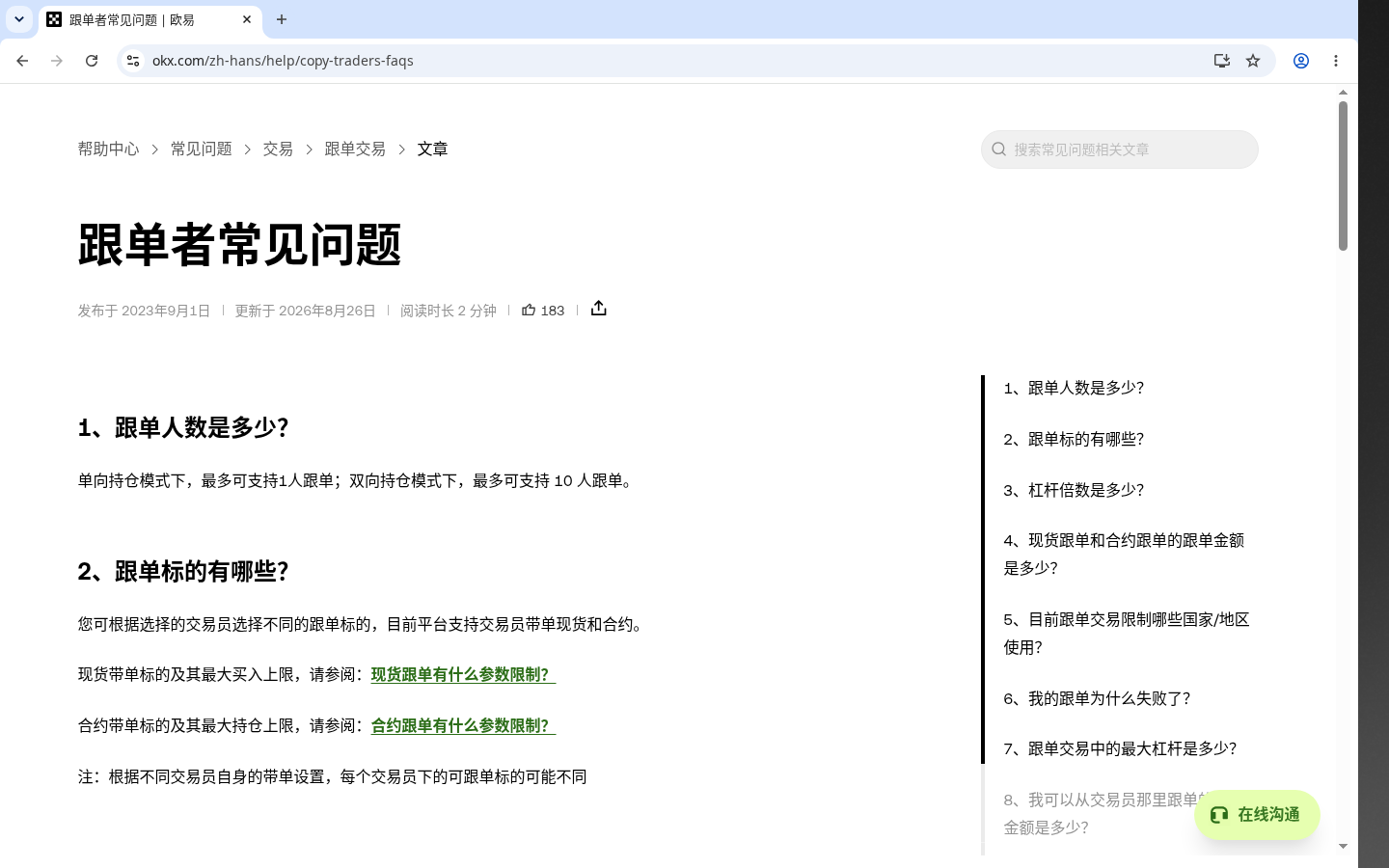Go to 常见问题 breadcrumb
The height and width of the screenshot is (868, 1389).
[x=202, y=149]
